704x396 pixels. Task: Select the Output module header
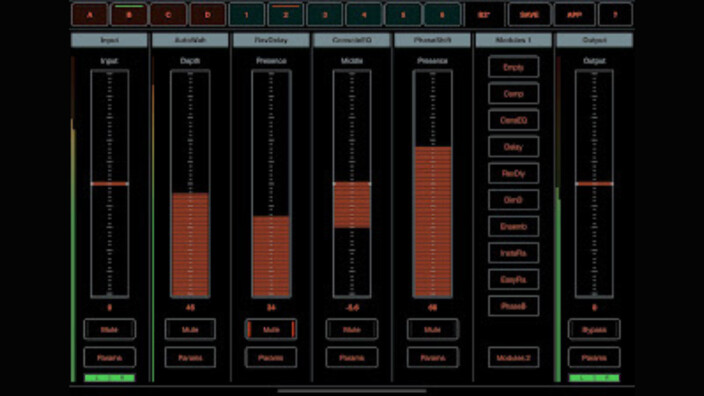pyautogui.click(x=594, y=40)
